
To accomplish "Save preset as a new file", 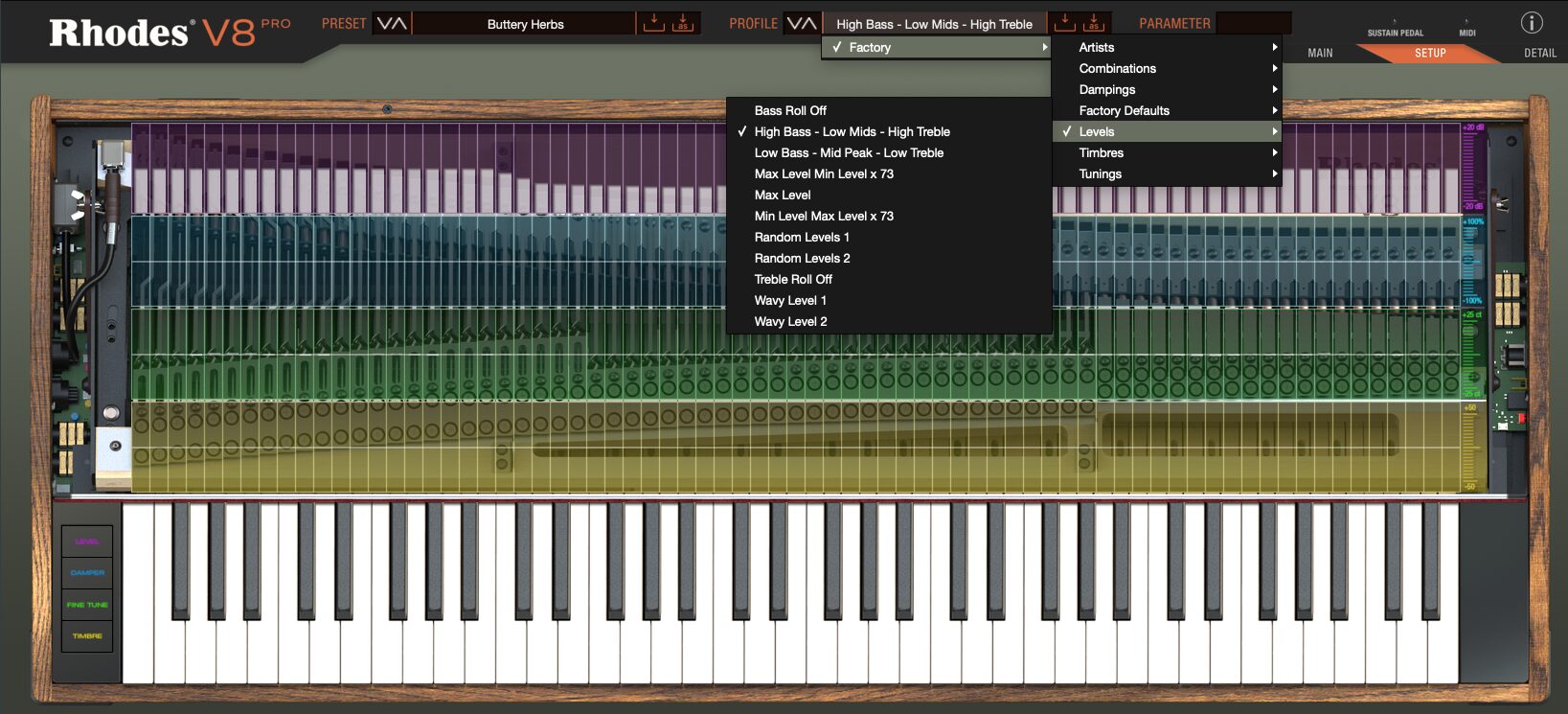I will (x=683, y=22).
